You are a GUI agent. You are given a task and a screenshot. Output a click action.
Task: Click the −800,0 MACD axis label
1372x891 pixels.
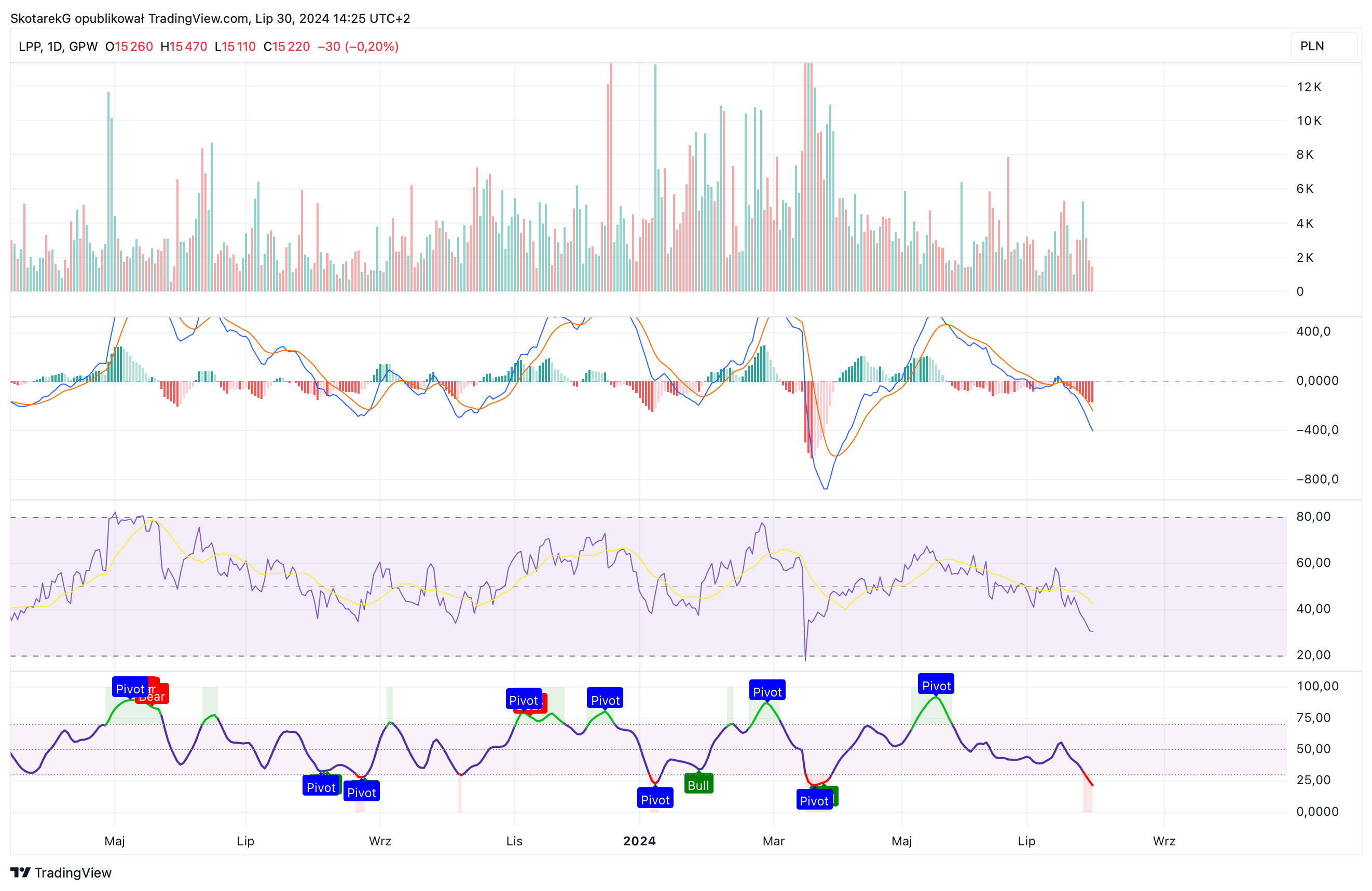coord(1317,480)
